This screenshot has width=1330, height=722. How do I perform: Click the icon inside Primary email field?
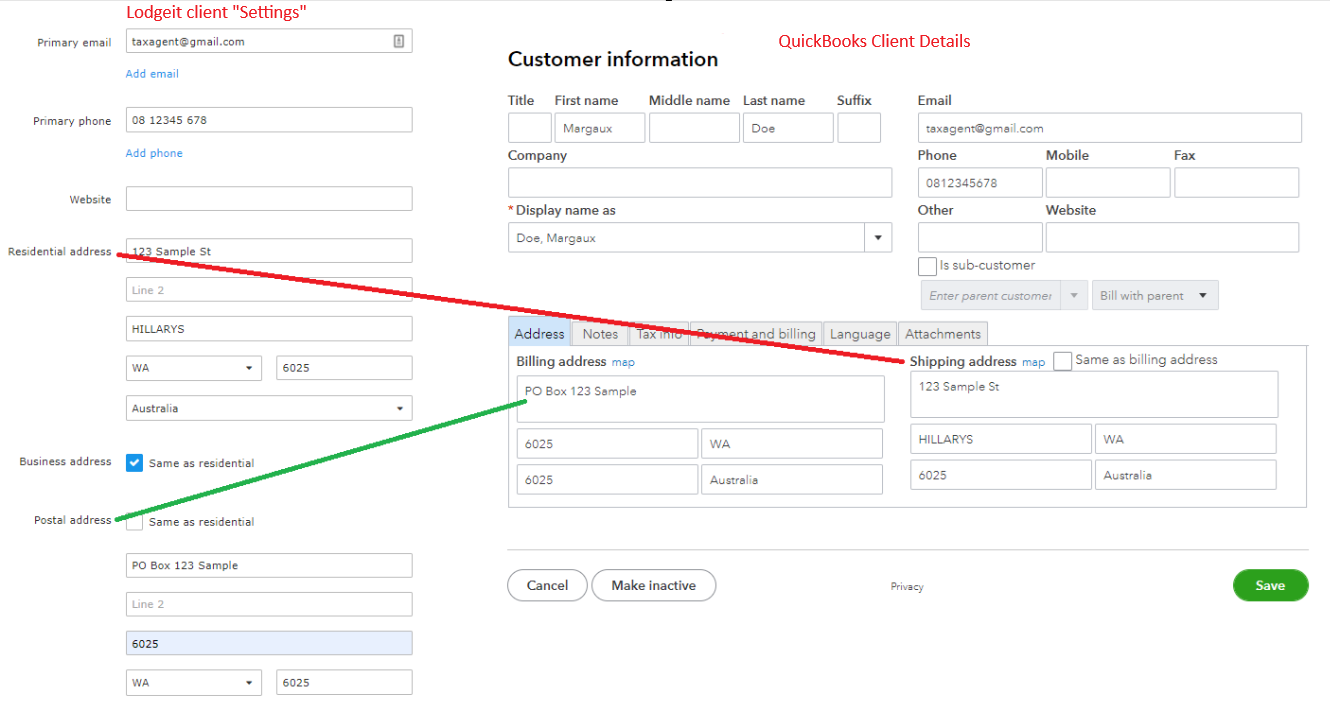[x=398, y=41]
